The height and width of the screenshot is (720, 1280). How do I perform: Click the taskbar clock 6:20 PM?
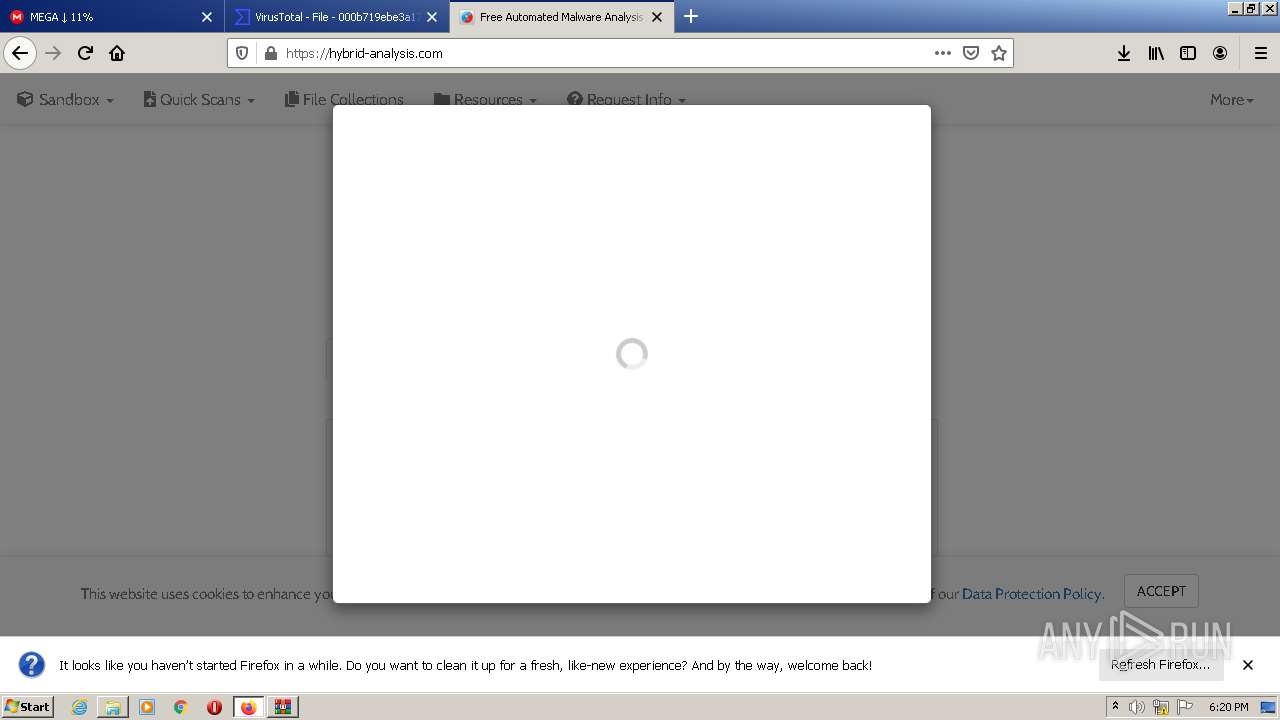click(1228, 707)
